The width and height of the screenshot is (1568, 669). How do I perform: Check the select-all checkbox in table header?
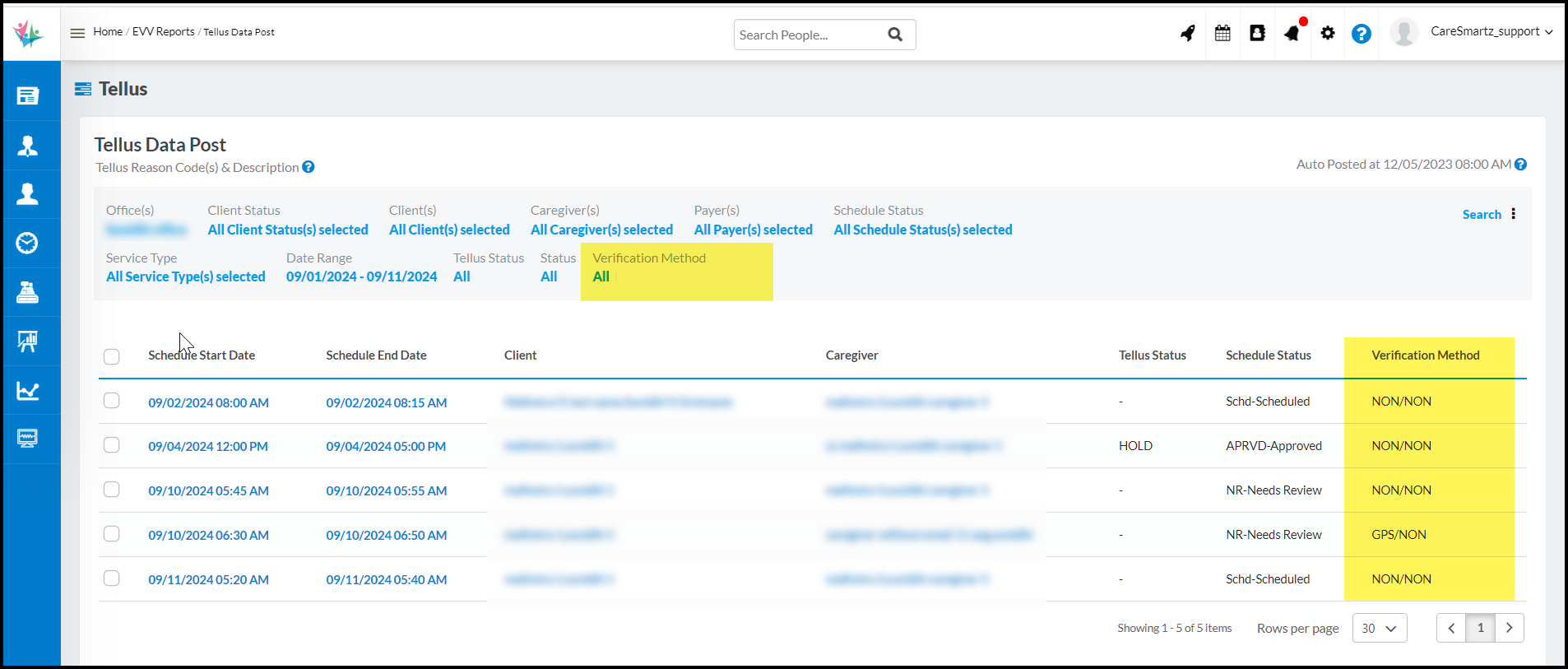click(112, 356)
